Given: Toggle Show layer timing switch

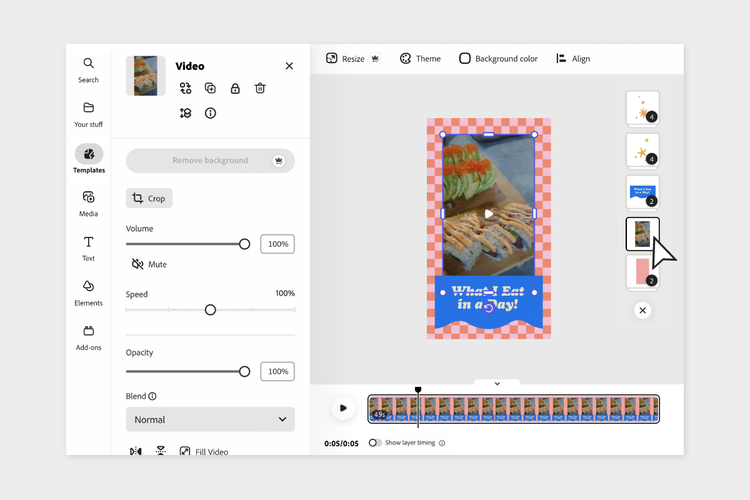Looking at the screenshot, I should [375, 443].
